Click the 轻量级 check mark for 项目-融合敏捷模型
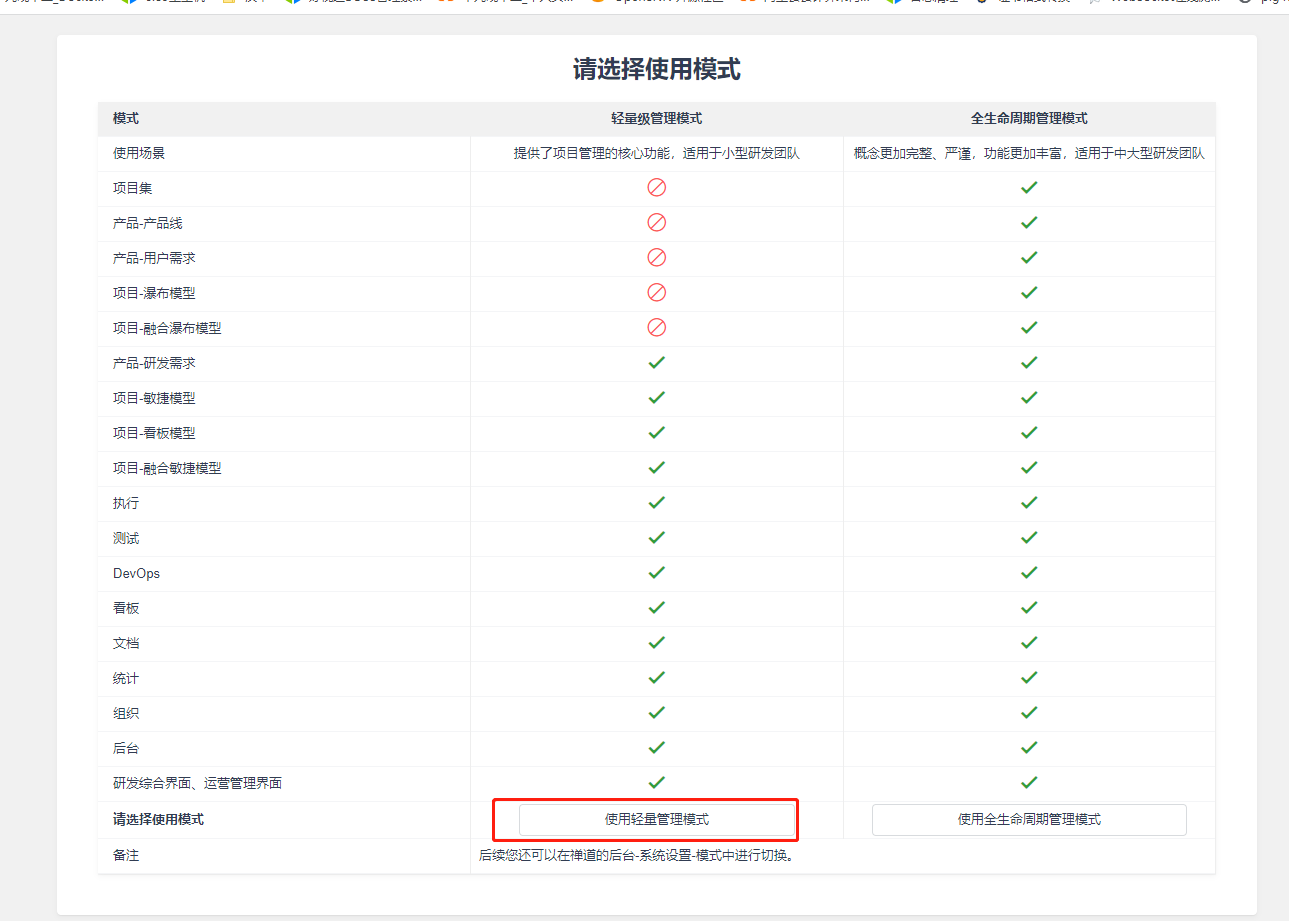This screenshot has width=1289, height=921. 657,467
